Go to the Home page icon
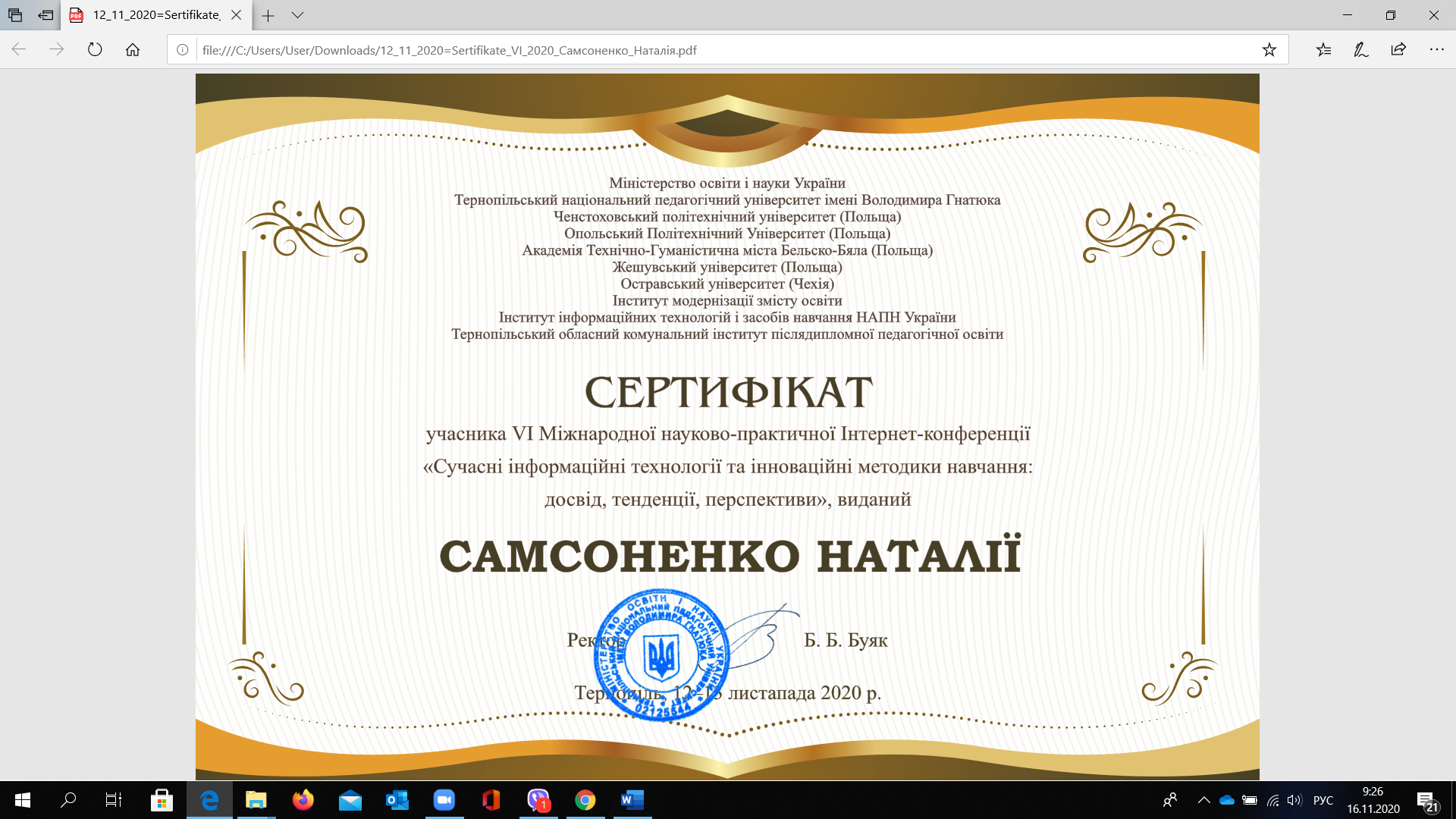The height and width of the screenshot is (819, 1456). [x=133, y=50]
